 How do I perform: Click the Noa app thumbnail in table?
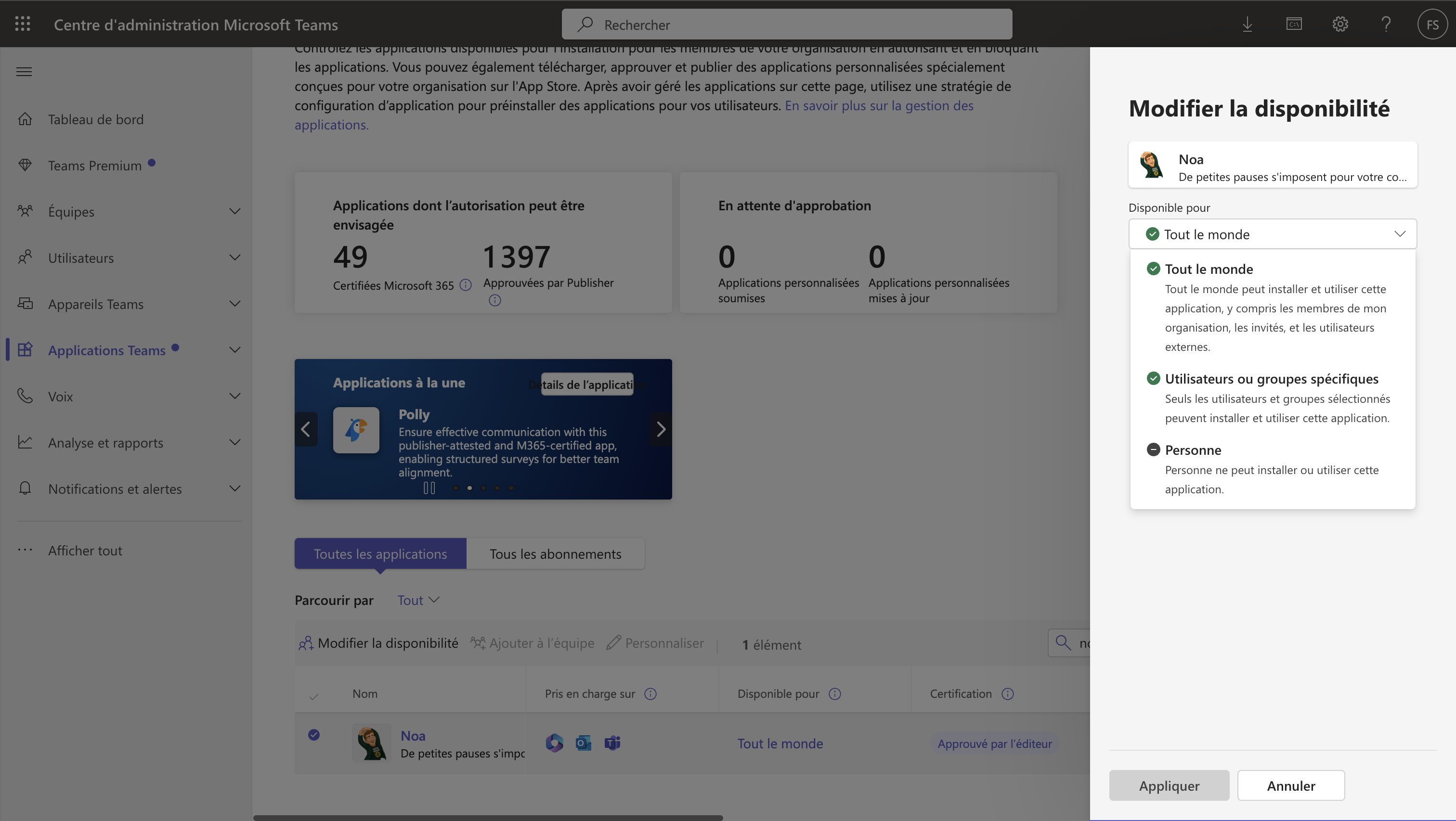pyautogui.click(x=371, y=743)
